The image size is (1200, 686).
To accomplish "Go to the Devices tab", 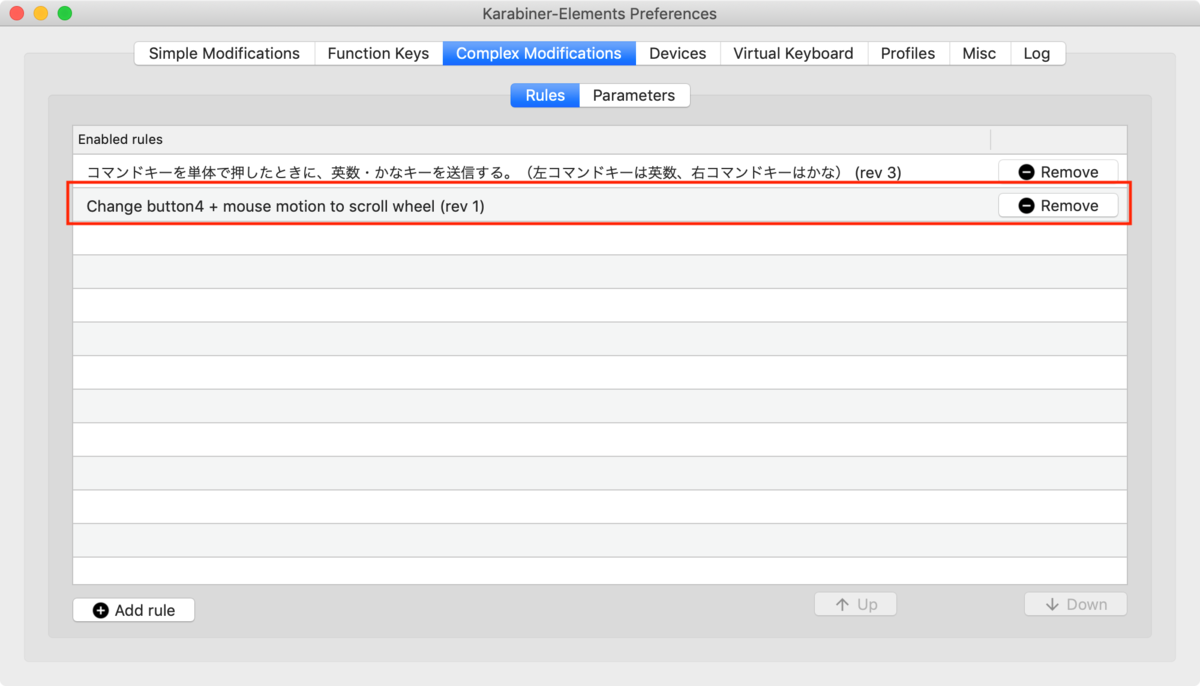I will [x=677, y=53].
